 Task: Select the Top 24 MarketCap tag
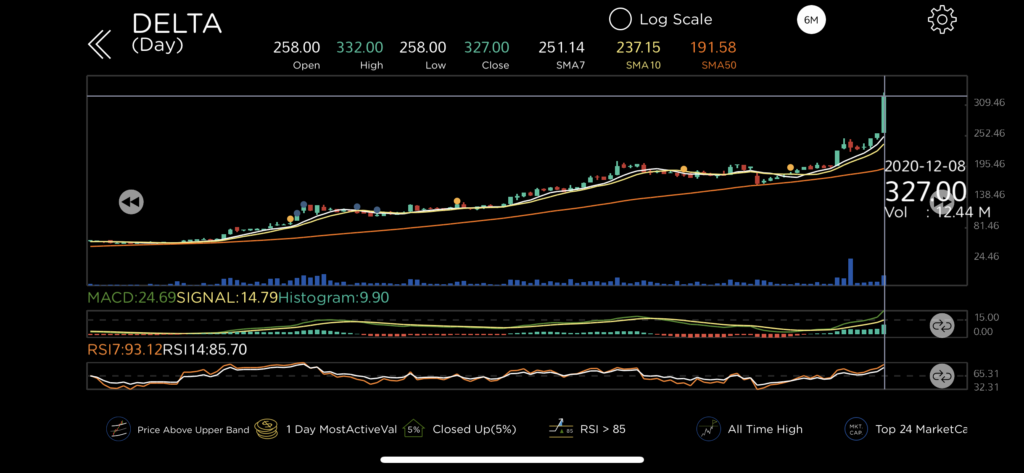pos(856,429)
